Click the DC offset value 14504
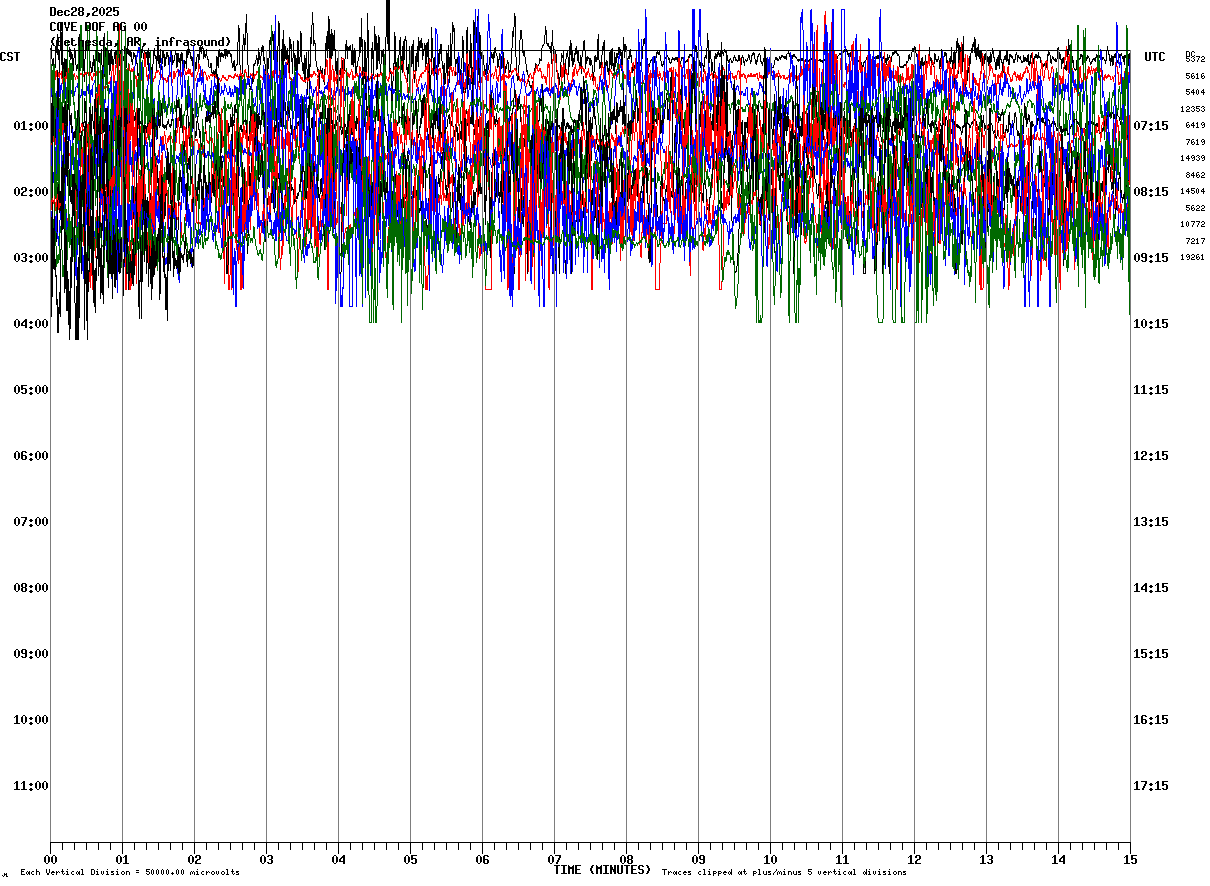Image resolution: width=1210 pixels, height=886 pixels. pyautogui.click(x=1192, y=192)
